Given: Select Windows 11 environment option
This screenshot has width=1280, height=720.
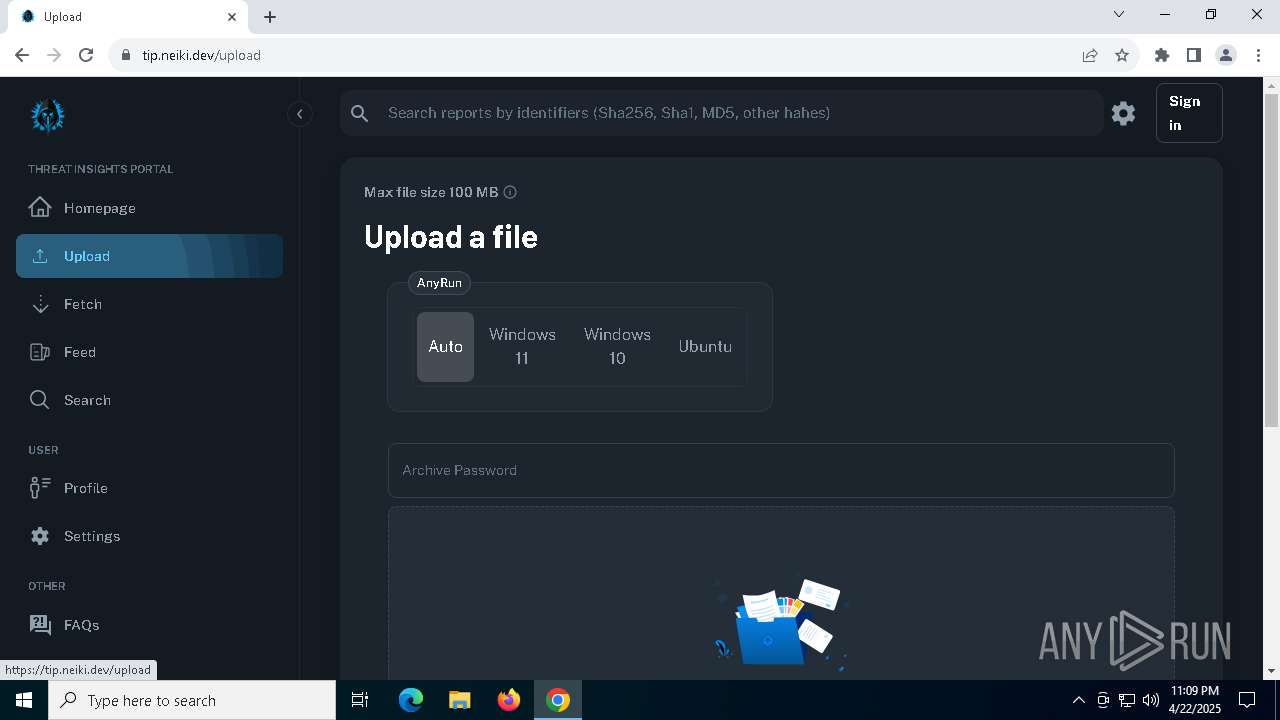Looking at the screenshot, I should [522, 346].
